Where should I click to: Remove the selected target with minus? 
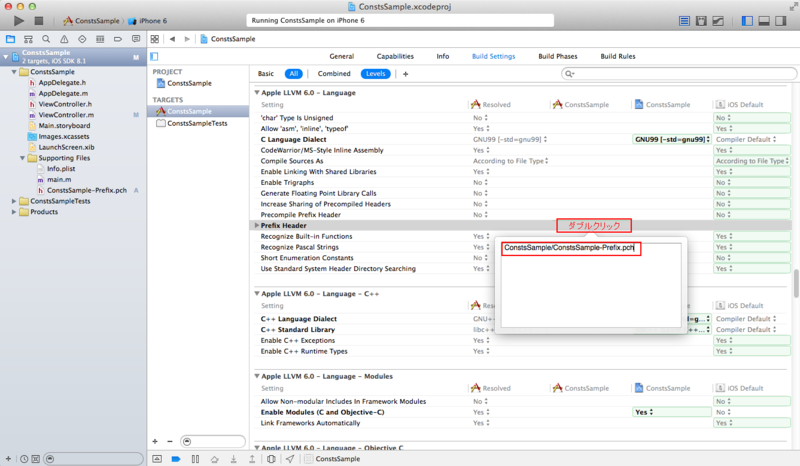170,441
